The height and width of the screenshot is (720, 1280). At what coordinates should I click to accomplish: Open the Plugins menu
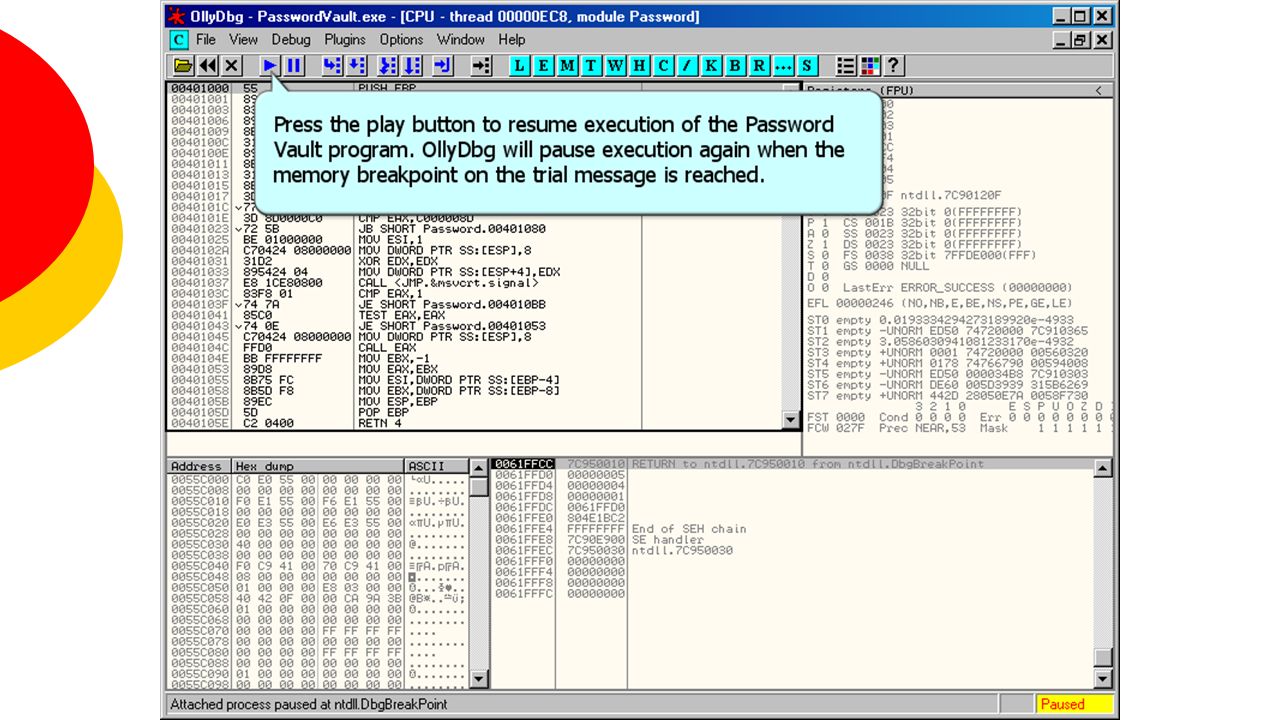(345, 40)
